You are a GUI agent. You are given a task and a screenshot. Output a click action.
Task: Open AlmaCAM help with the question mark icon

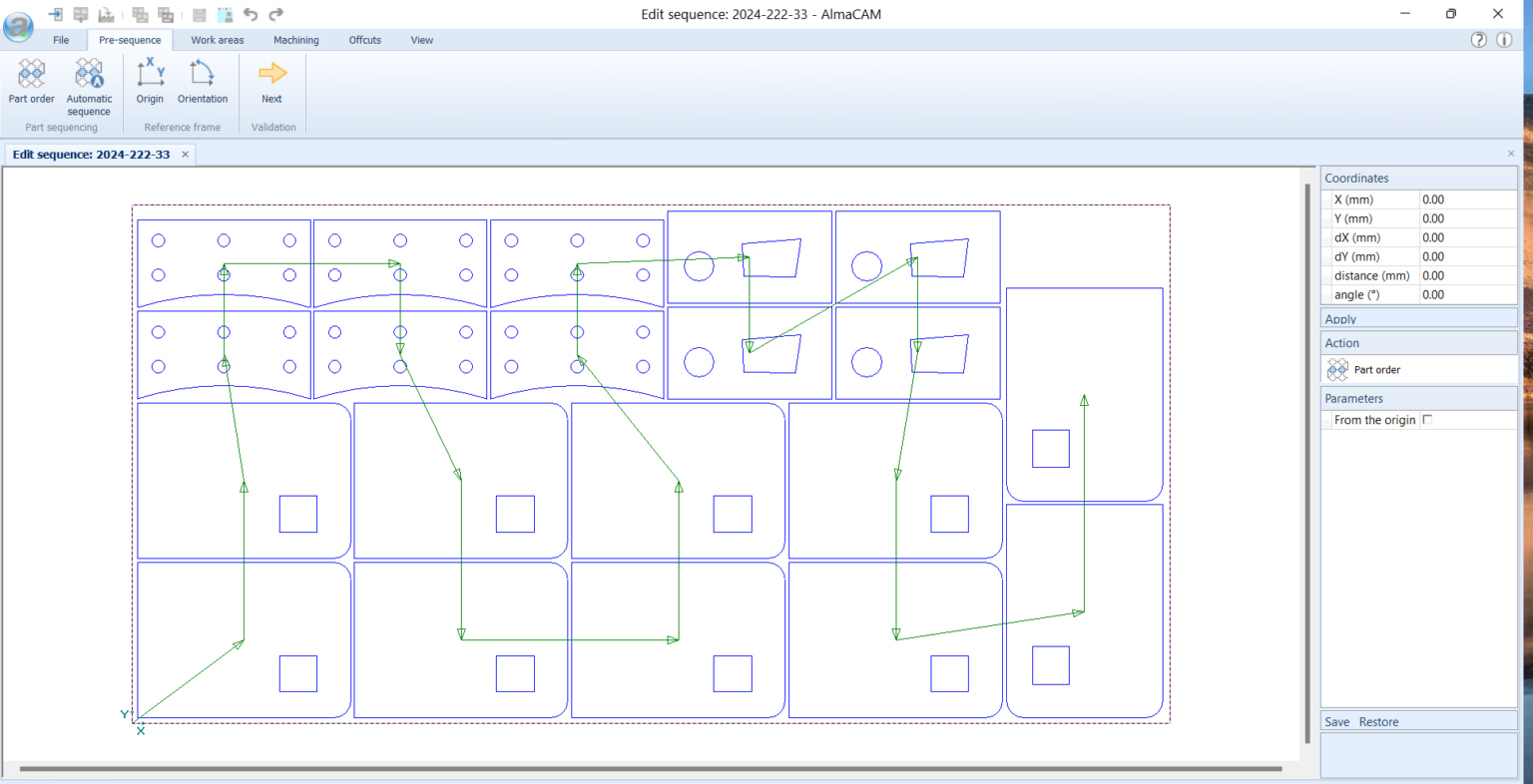(x=1478, y=40)
